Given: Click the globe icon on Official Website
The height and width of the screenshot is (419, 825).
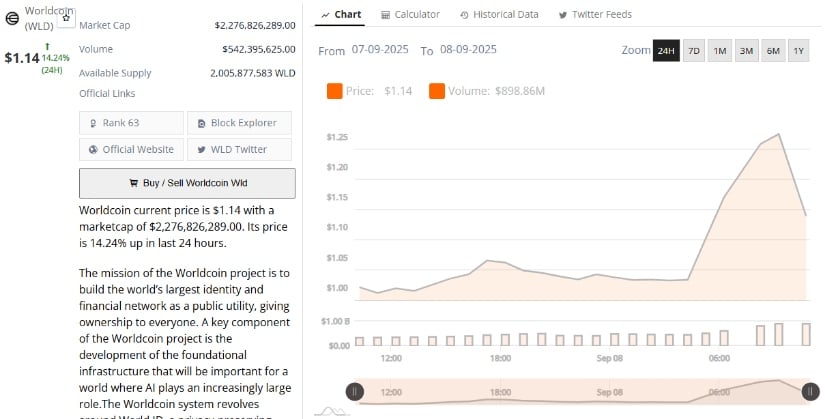Looking at the screenshot, I should pyautogui.click(x=93, y=149).
